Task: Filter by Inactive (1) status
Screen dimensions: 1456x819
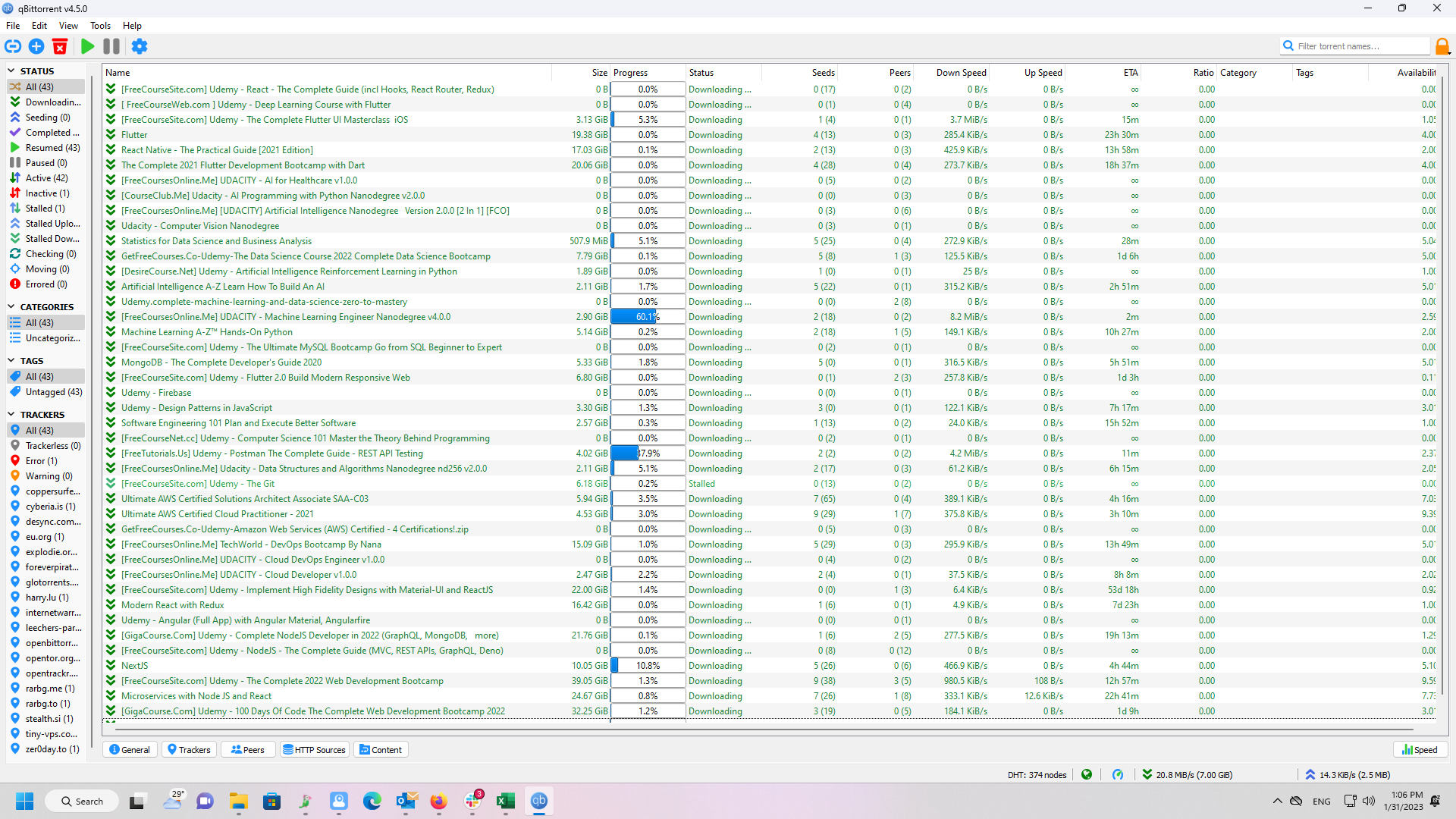Action: [x=46, y=193]
